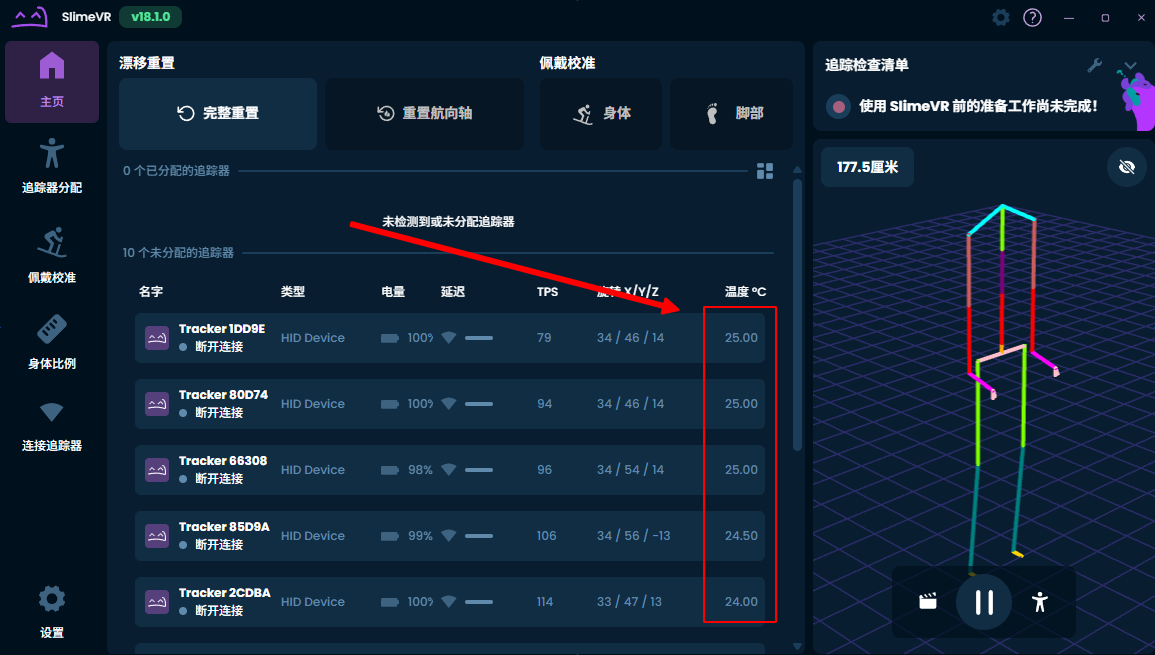The image size is (1155, 655).
Task: Click the skeleton pose figure icon
Action: point(1040,601)
